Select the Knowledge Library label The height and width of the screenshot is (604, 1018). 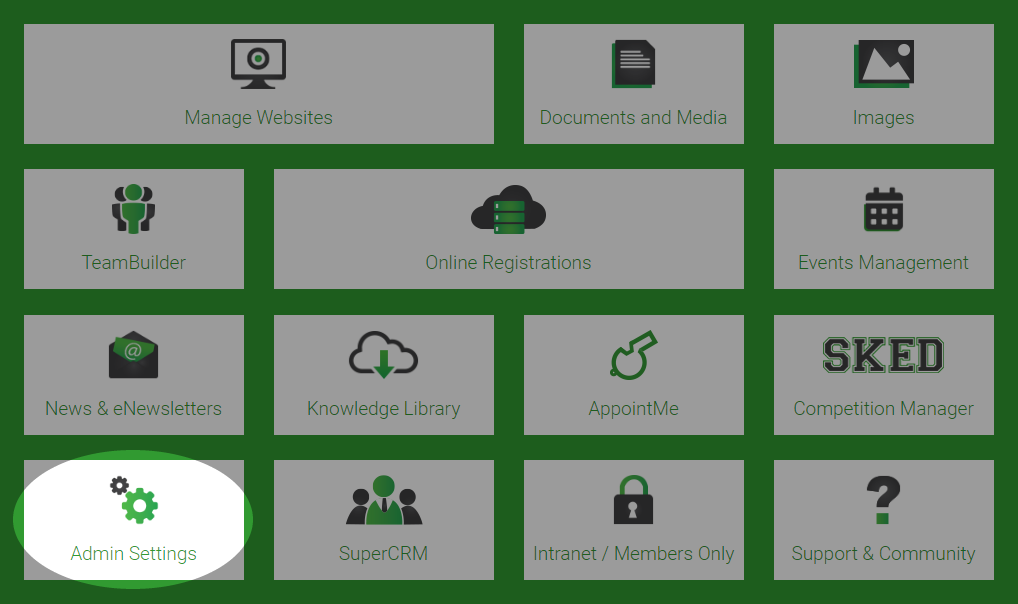pos(384,409)
